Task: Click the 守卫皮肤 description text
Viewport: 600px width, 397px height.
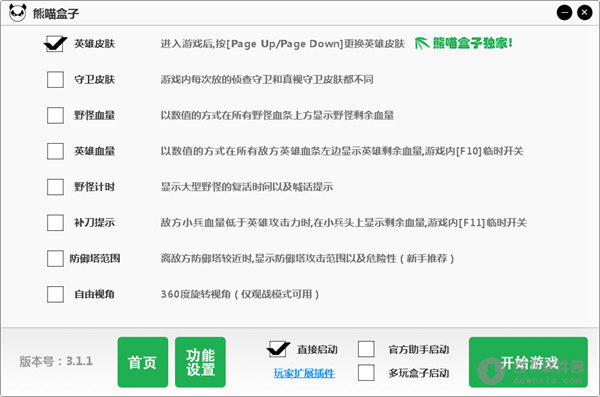Action: click(267, 80)
